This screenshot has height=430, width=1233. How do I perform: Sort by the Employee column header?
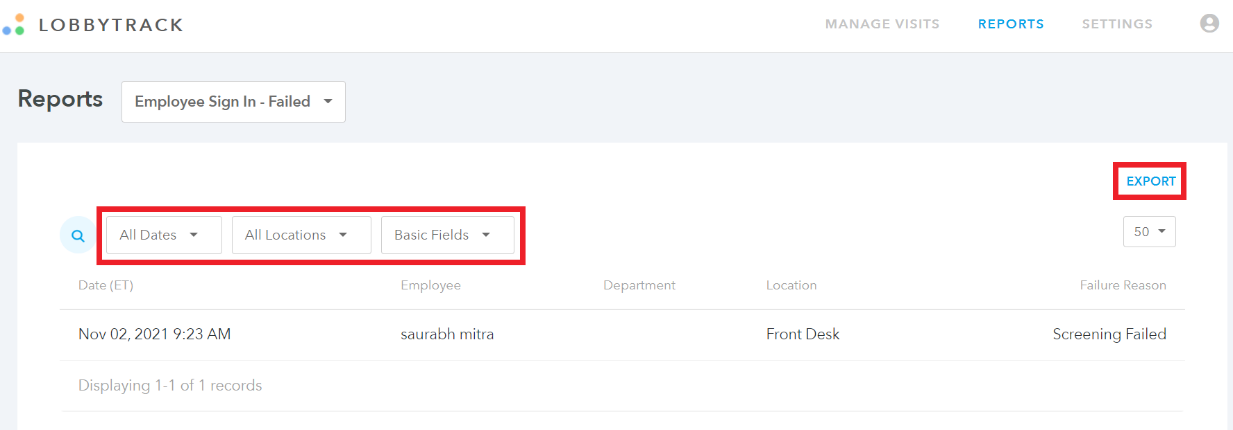(431, 285)
